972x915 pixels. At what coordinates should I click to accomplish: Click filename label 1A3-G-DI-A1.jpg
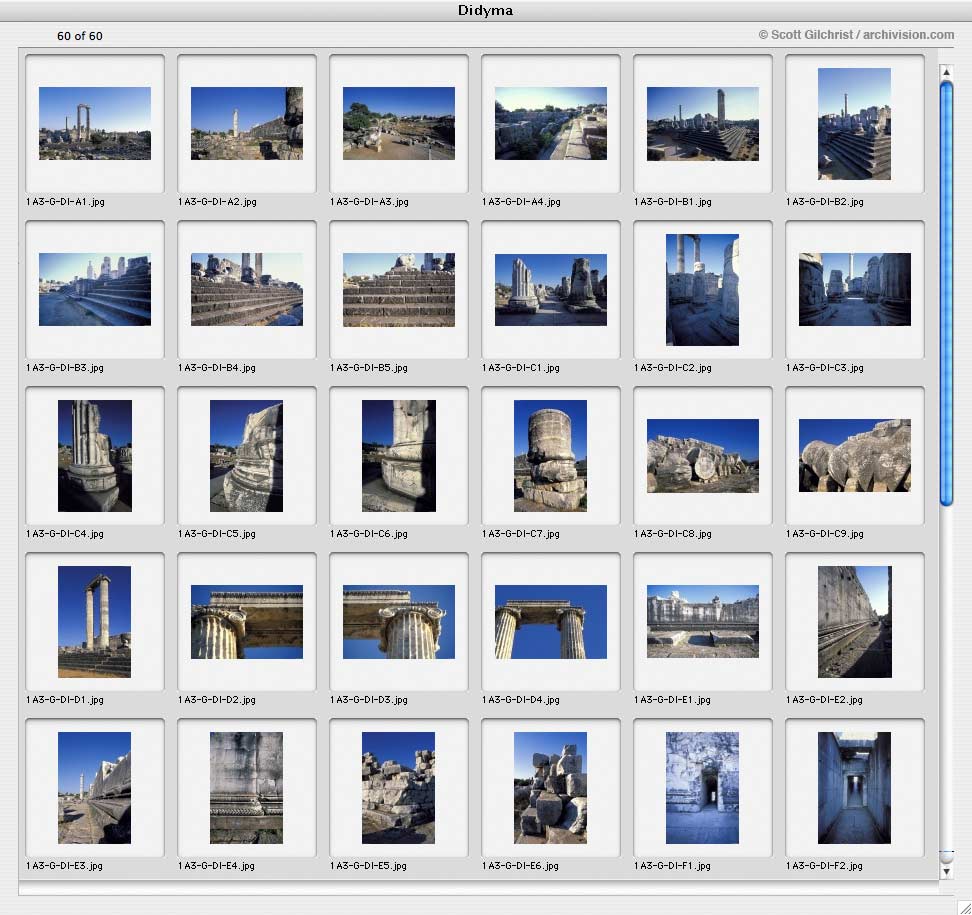point(65,202)
